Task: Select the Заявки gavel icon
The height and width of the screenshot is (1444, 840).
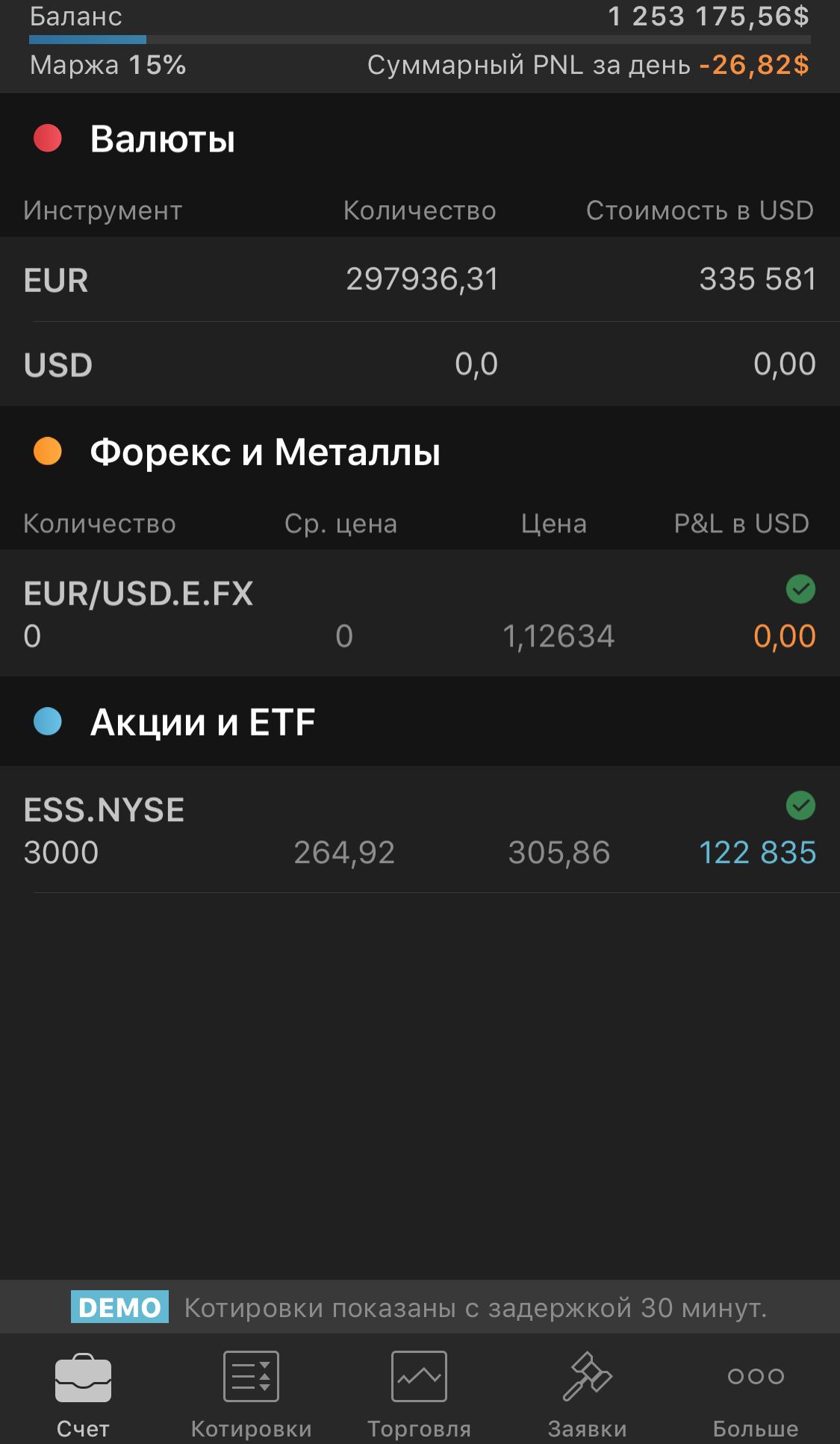Action: (587, 1376)
